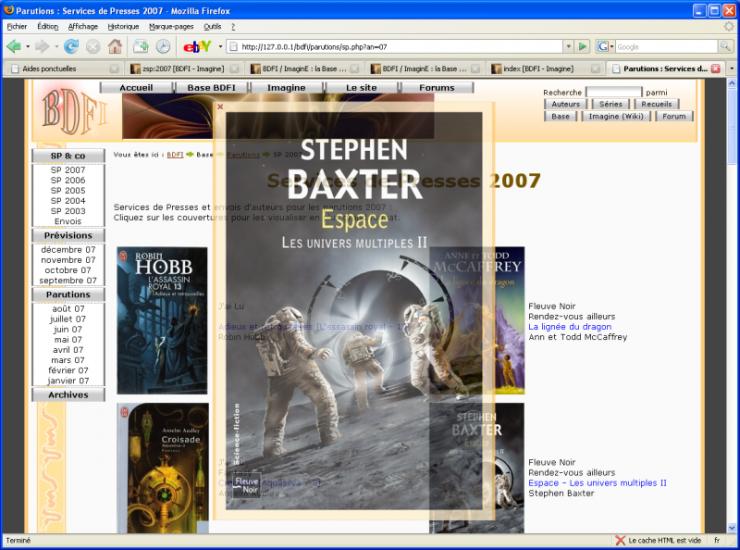Open the Forward button history dropdown
Viewport: 740px width, 550px height.
tap(56, 46)
